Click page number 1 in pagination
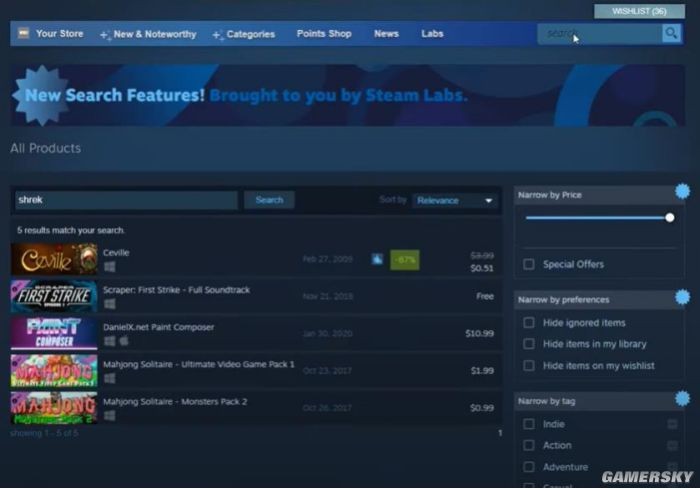This screenshot has height=489, width=700. click(500, 433)
